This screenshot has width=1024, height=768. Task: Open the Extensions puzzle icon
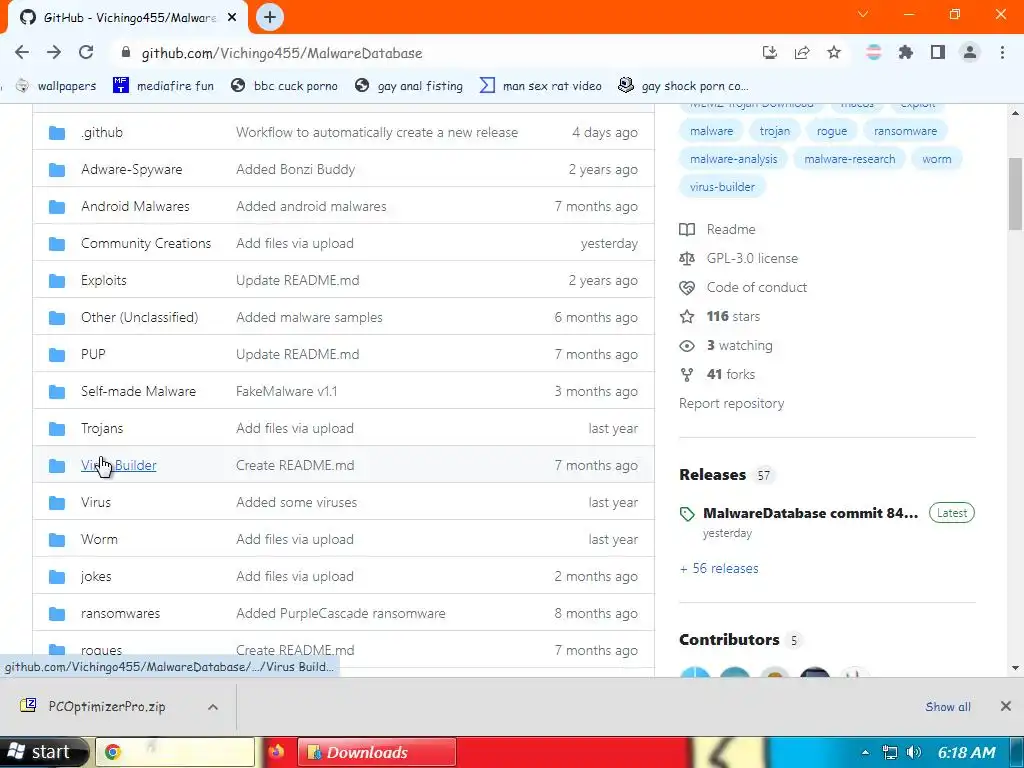(x=906, y=52)
